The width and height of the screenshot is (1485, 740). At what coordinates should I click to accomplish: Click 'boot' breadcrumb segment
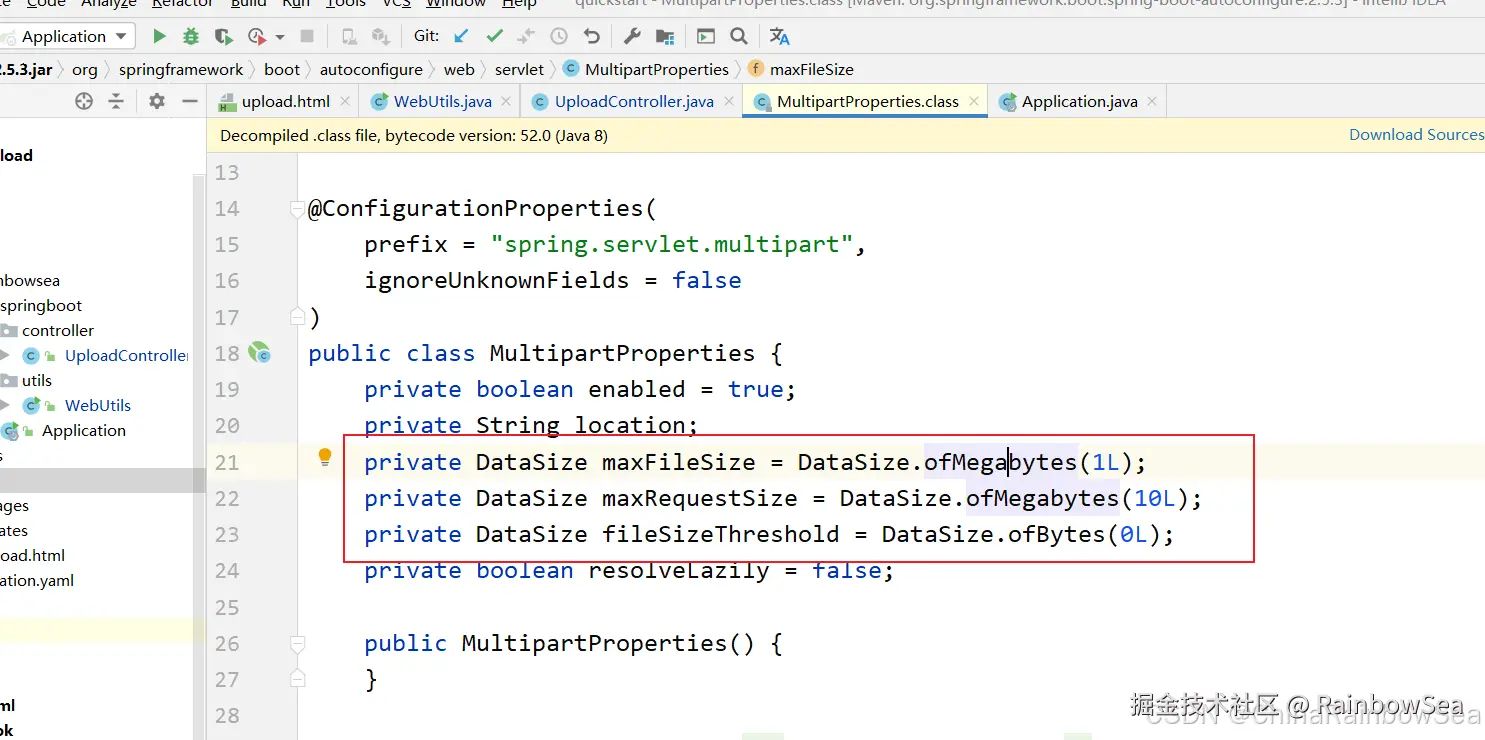click(282, 69)
